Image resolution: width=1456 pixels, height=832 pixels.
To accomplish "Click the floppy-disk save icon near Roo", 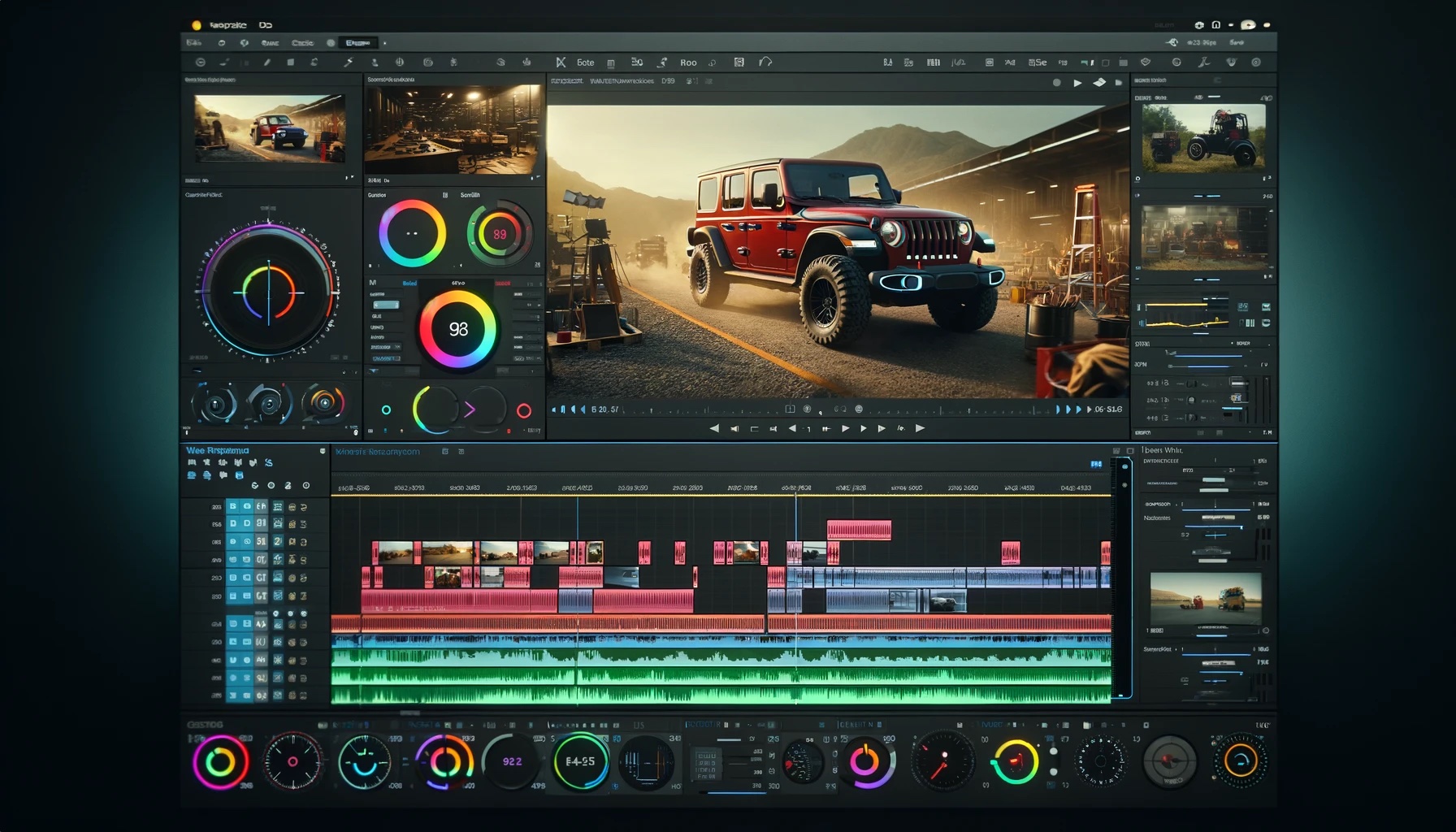I will [x=739, y=63].
